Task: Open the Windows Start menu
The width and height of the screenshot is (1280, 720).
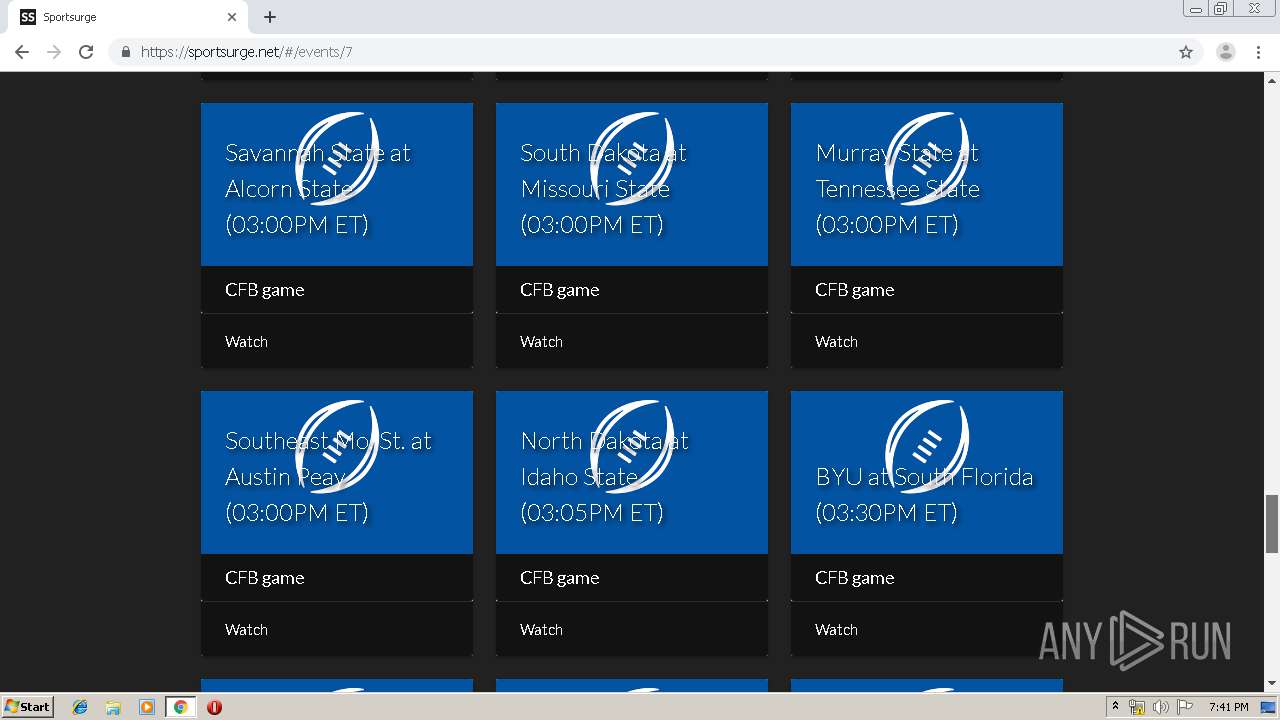Action: (x=27, y=707)
